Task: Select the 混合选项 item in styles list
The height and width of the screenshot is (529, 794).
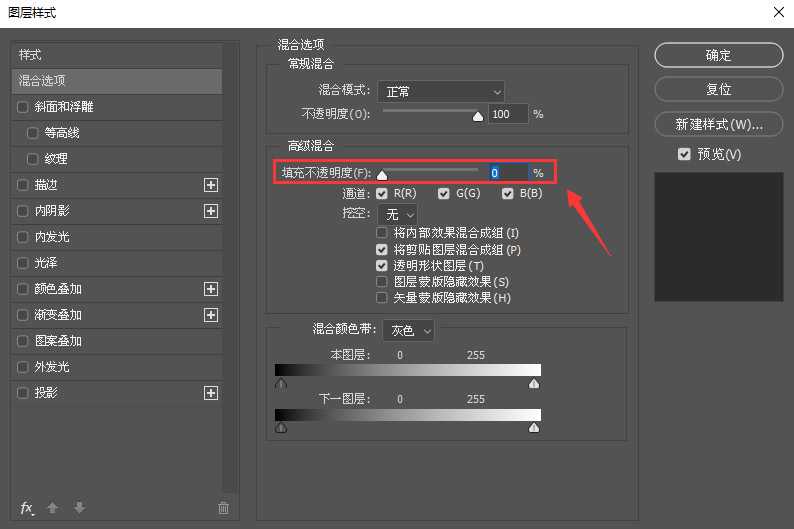Action: [116, 81]
